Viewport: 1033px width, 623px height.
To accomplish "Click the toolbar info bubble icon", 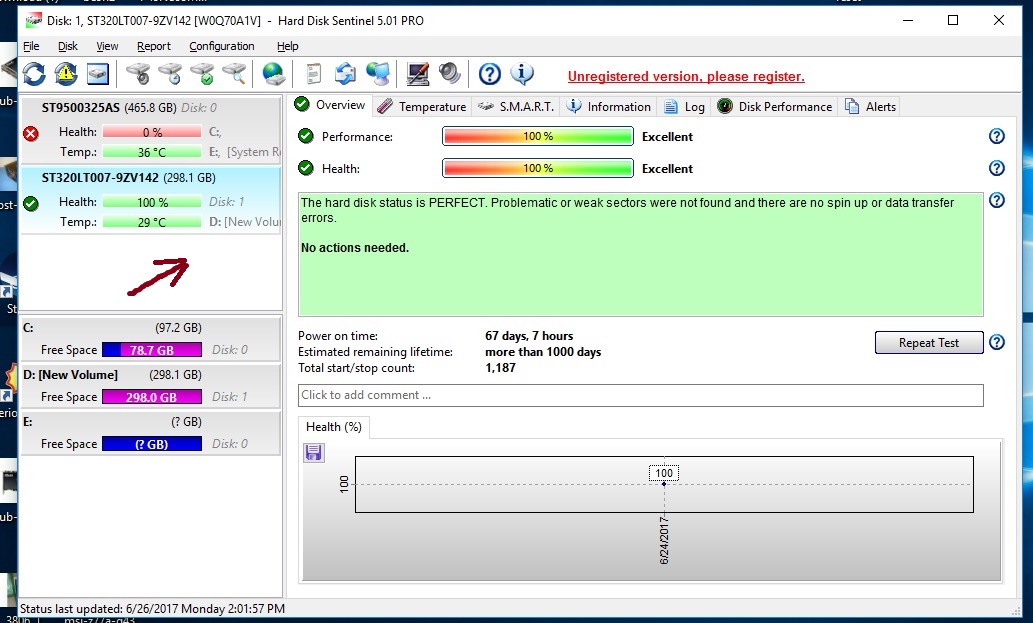I will click(521, 74).
